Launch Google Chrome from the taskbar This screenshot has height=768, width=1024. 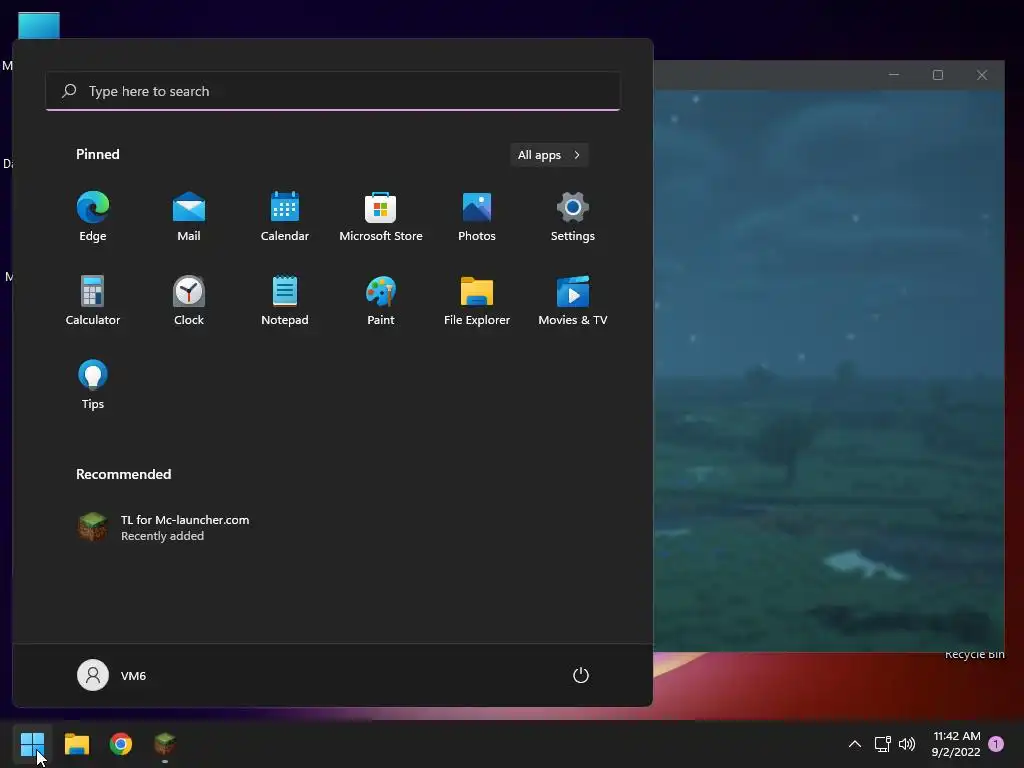point(121,744)
